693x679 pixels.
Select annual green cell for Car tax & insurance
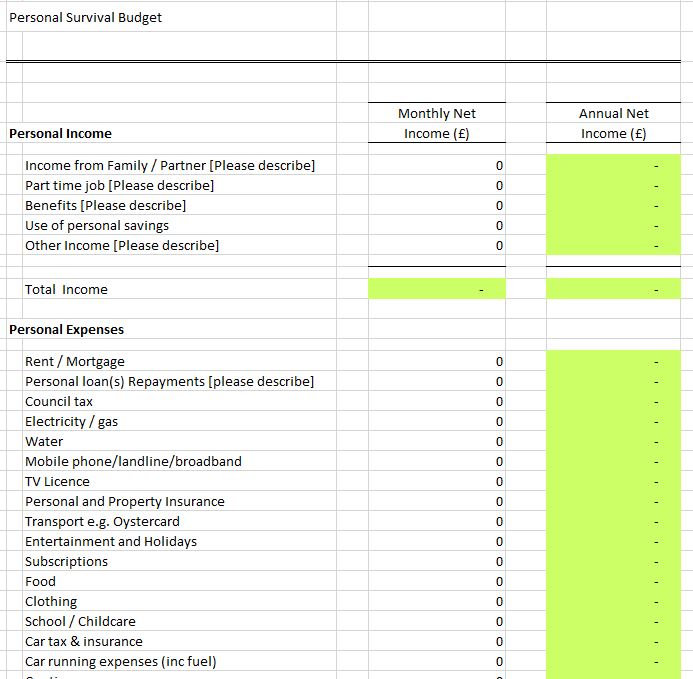(613, 641)
